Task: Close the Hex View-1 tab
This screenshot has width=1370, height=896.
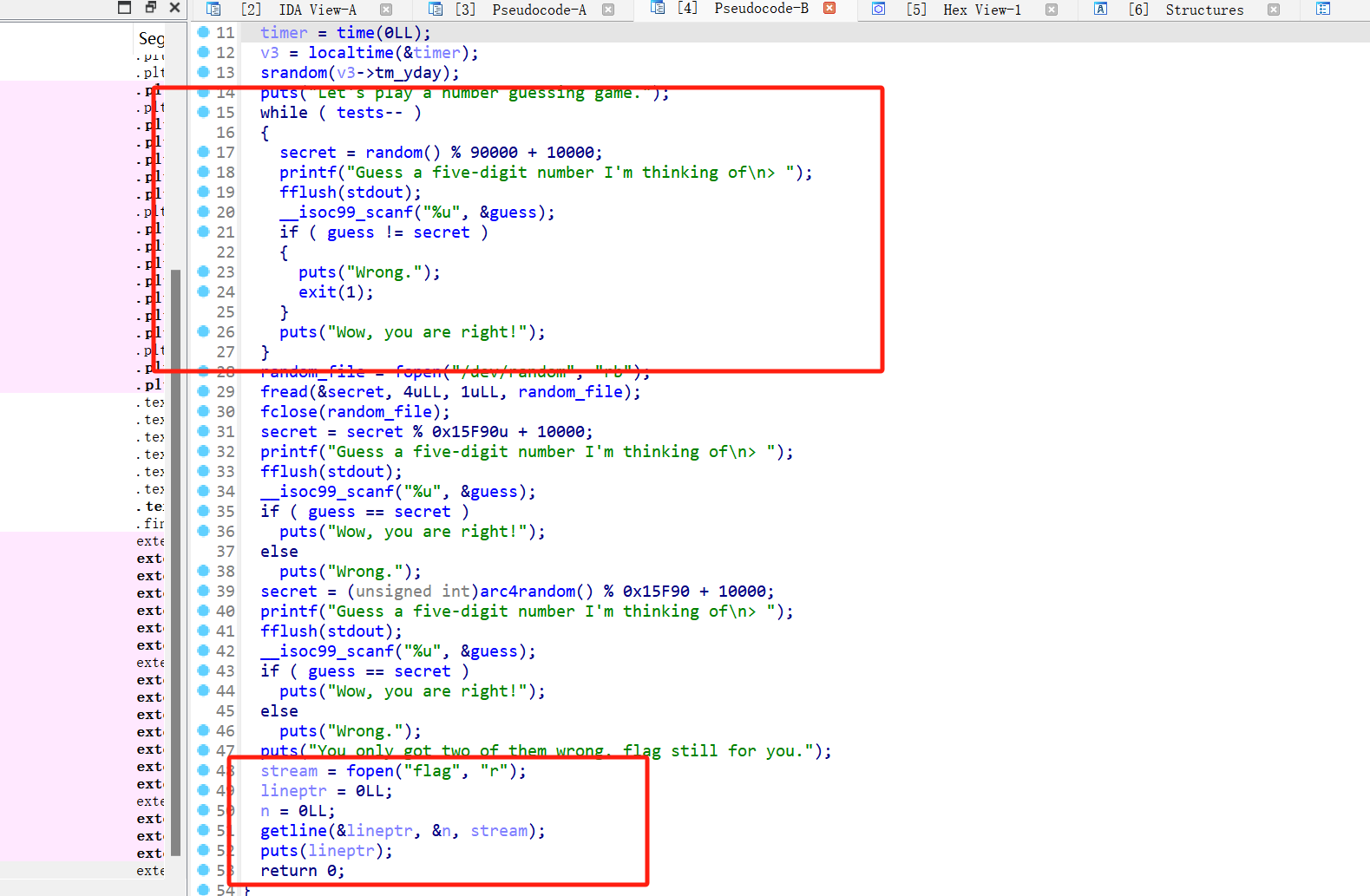Action: 1052,10
